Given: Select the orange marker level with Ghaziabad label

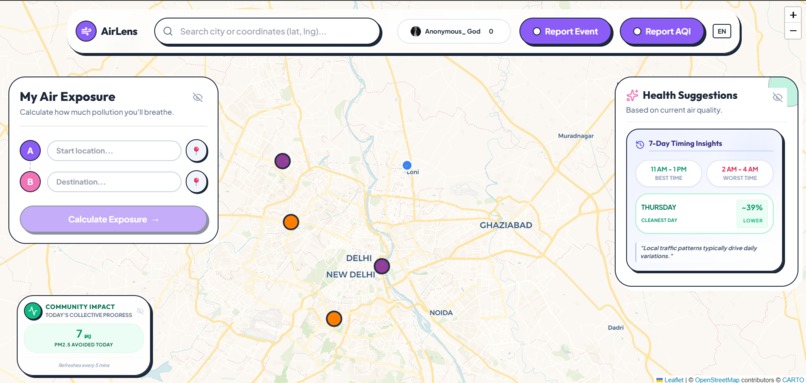Looking at the screenshot, I should (x=291, y=222).
